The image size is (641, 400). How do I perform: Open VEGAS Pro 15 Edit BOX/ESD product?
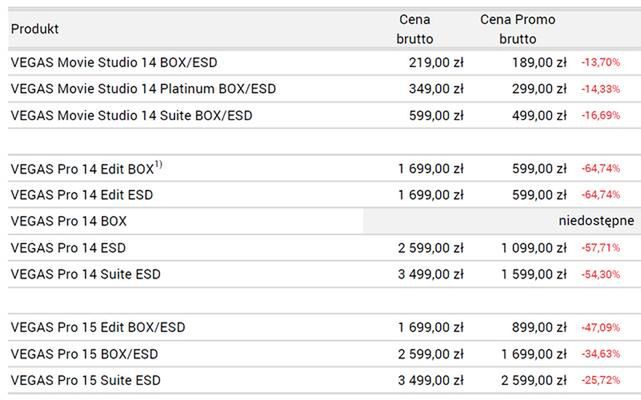click(98, 327)
